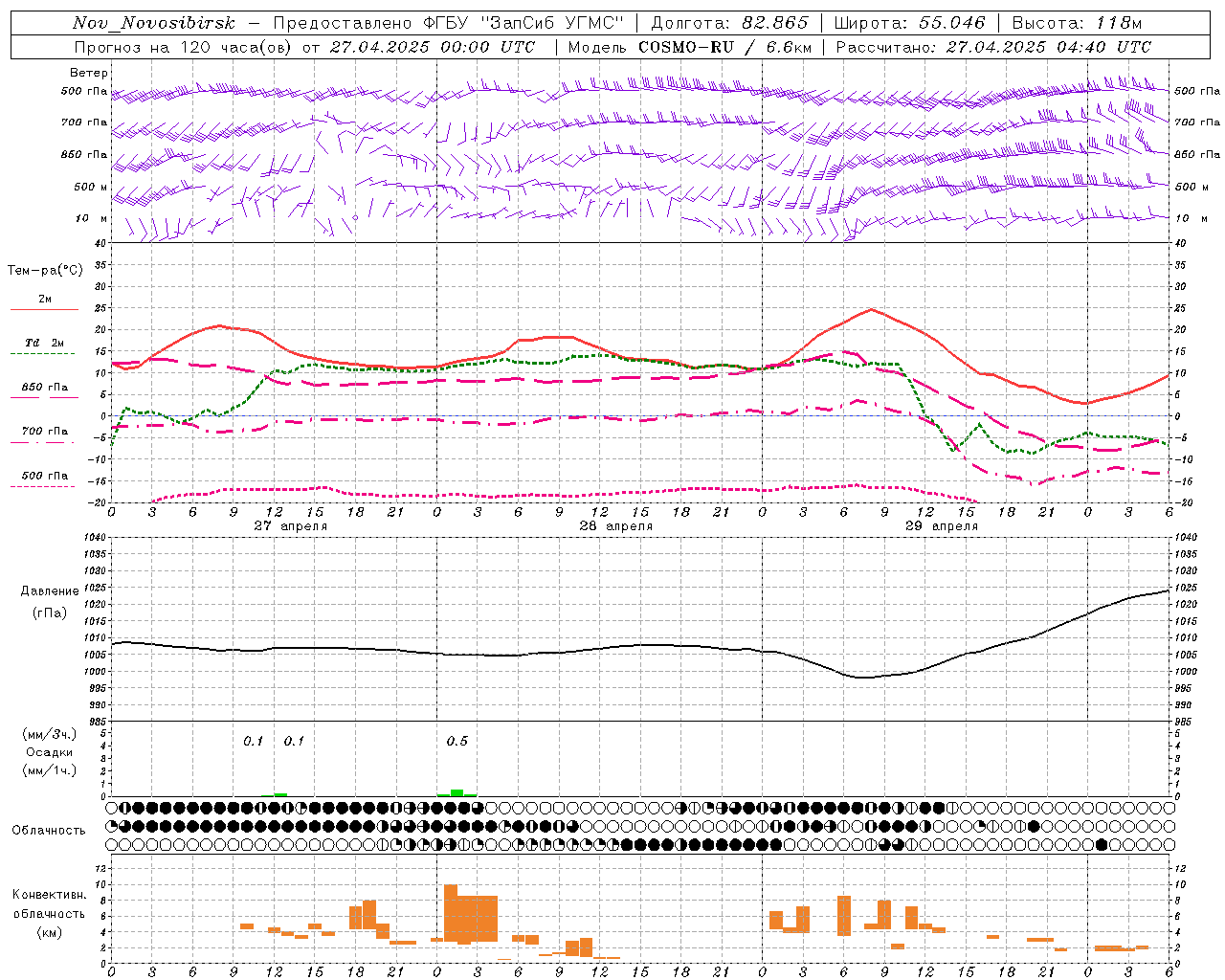Screen dimensions: 1225x980
Task: Click the 'Давление' pressure panel label
Action: pyautogui.click(x=50, y=591)
